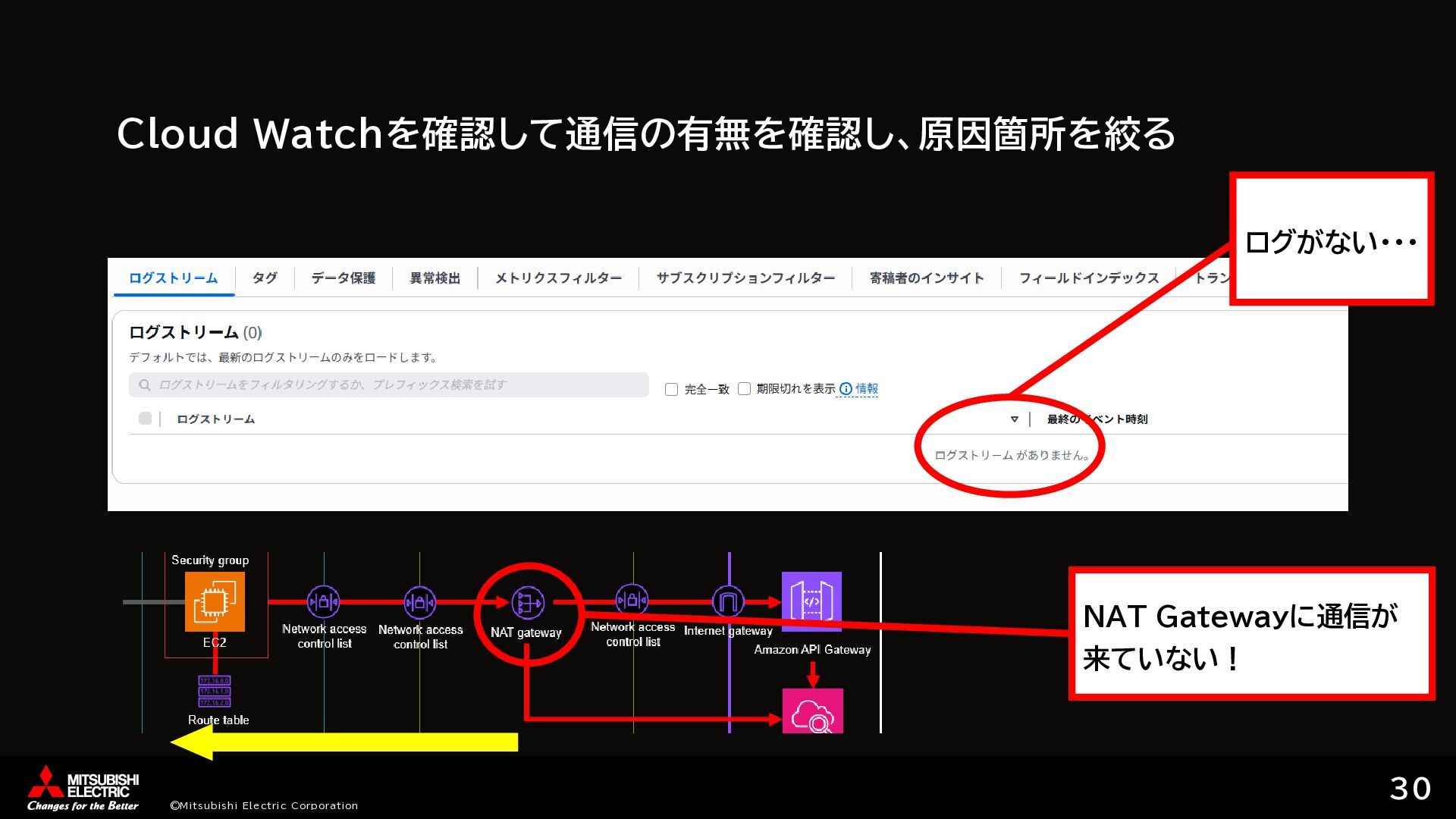Click the NAT gateway label
The width and height of the screenshot is (1456, 819).
coord(526,632)
